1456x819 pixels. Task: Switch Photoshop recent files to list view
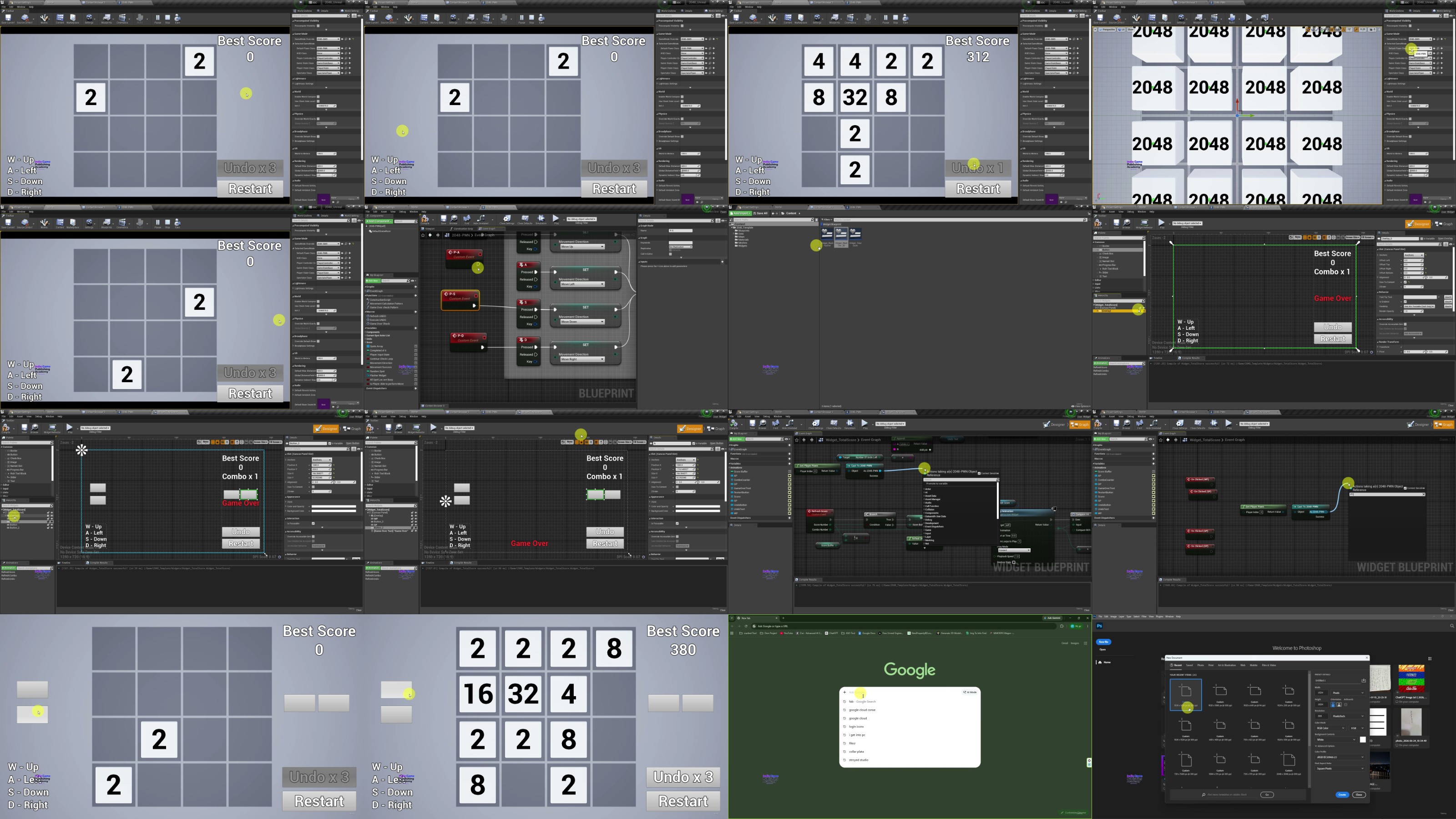(x=1430, y=658)
